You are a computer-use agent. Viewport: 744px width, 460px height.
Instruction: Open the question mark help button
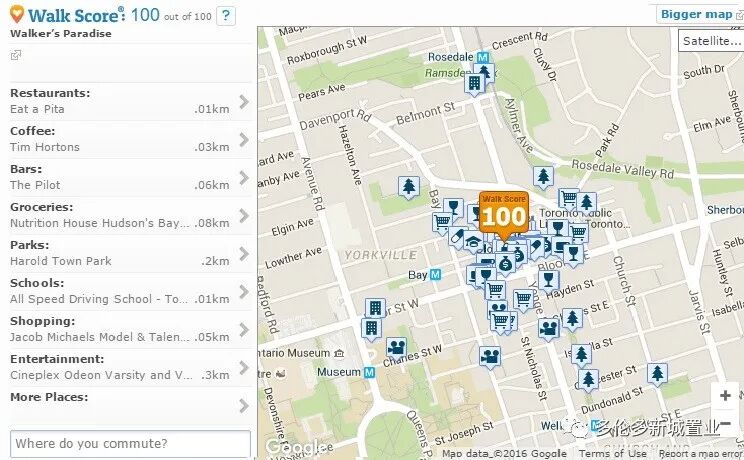[226, 16]
